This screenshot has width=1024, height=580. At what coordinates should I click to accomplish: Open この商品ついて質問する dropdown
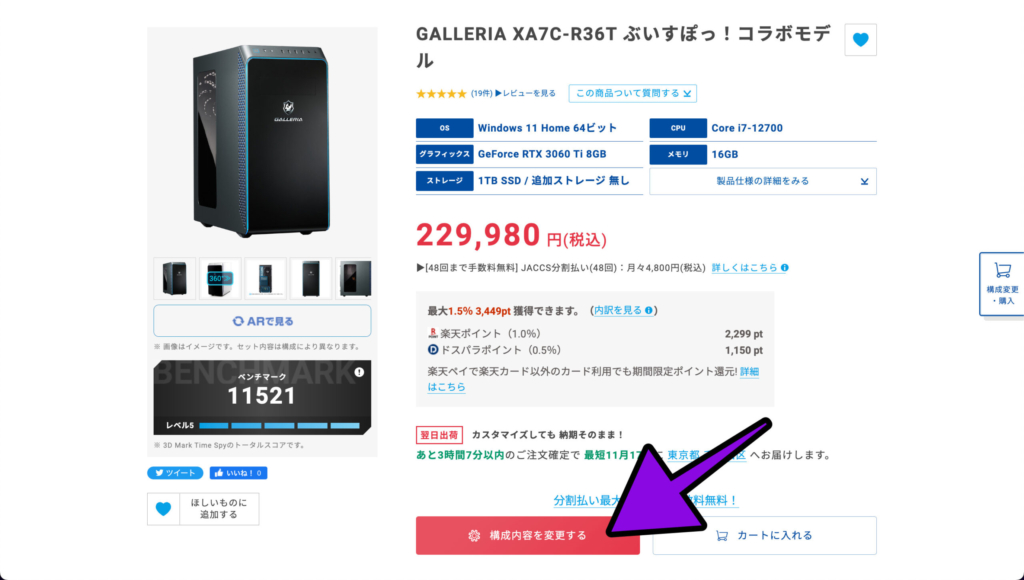click(632, 93)
